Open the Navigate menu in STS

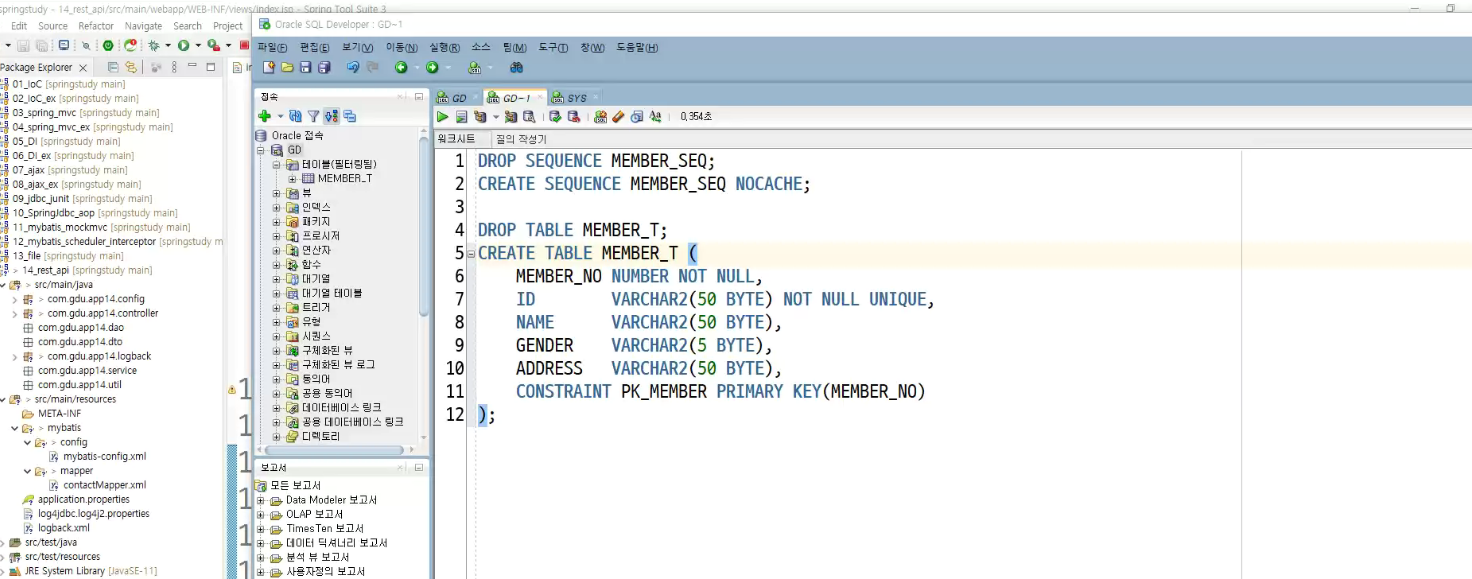point(144,26)
